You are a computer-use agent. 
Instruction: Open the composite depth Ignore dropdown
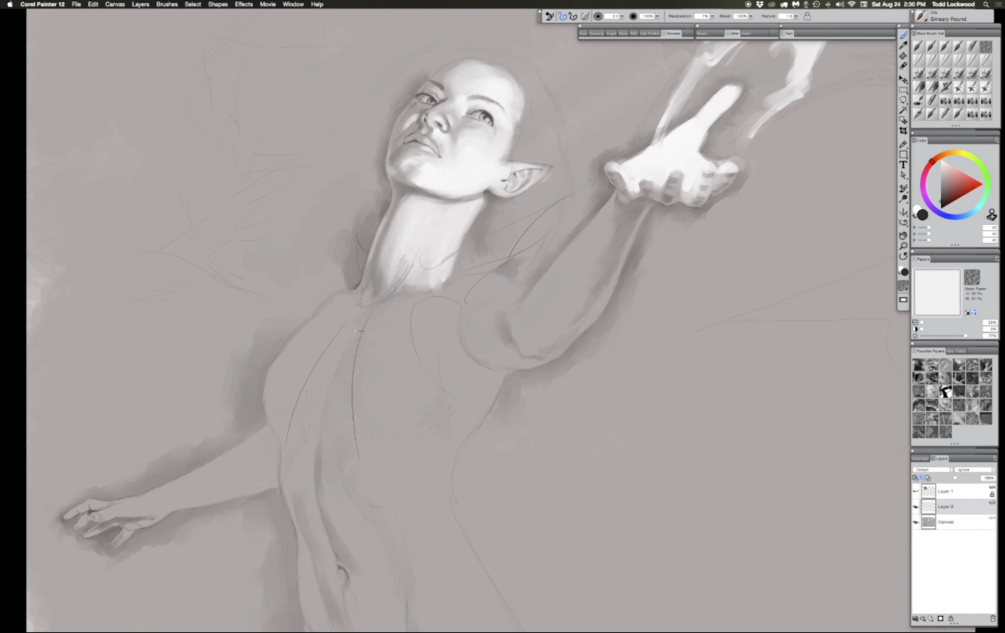[975, 470]
